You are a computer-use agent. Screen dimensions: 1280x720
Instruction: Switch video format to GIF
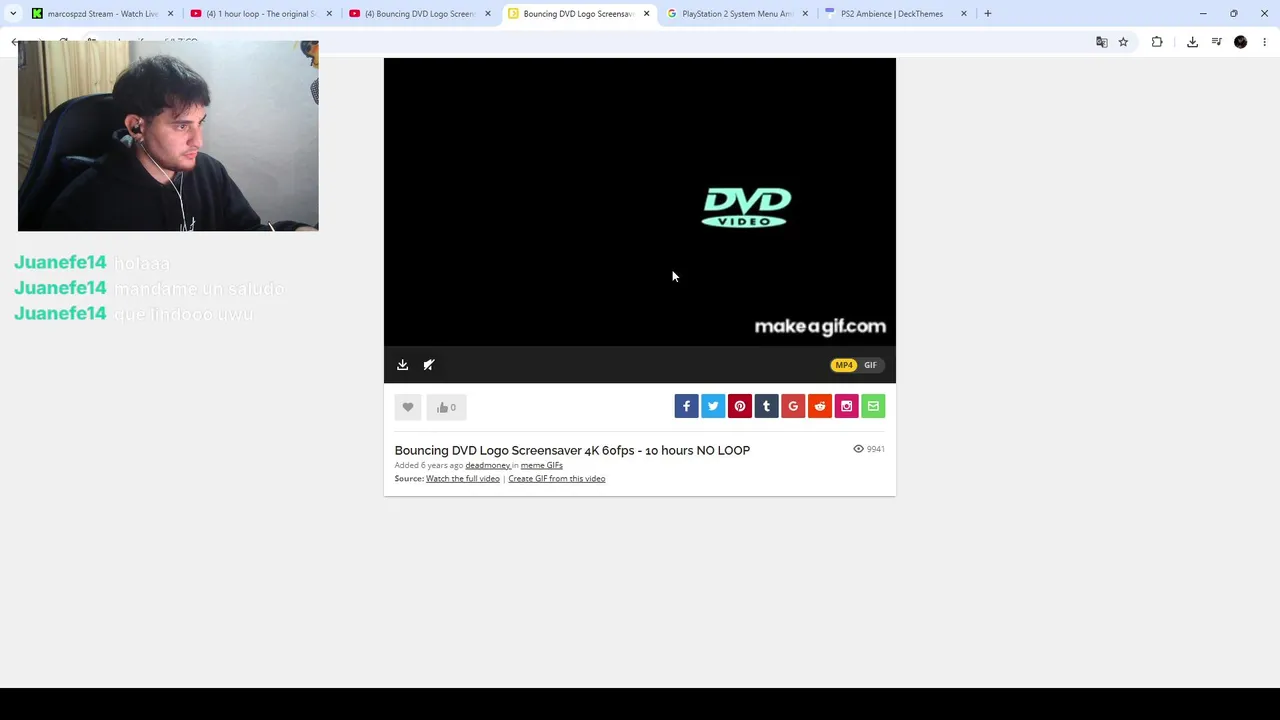coord(870,365)
